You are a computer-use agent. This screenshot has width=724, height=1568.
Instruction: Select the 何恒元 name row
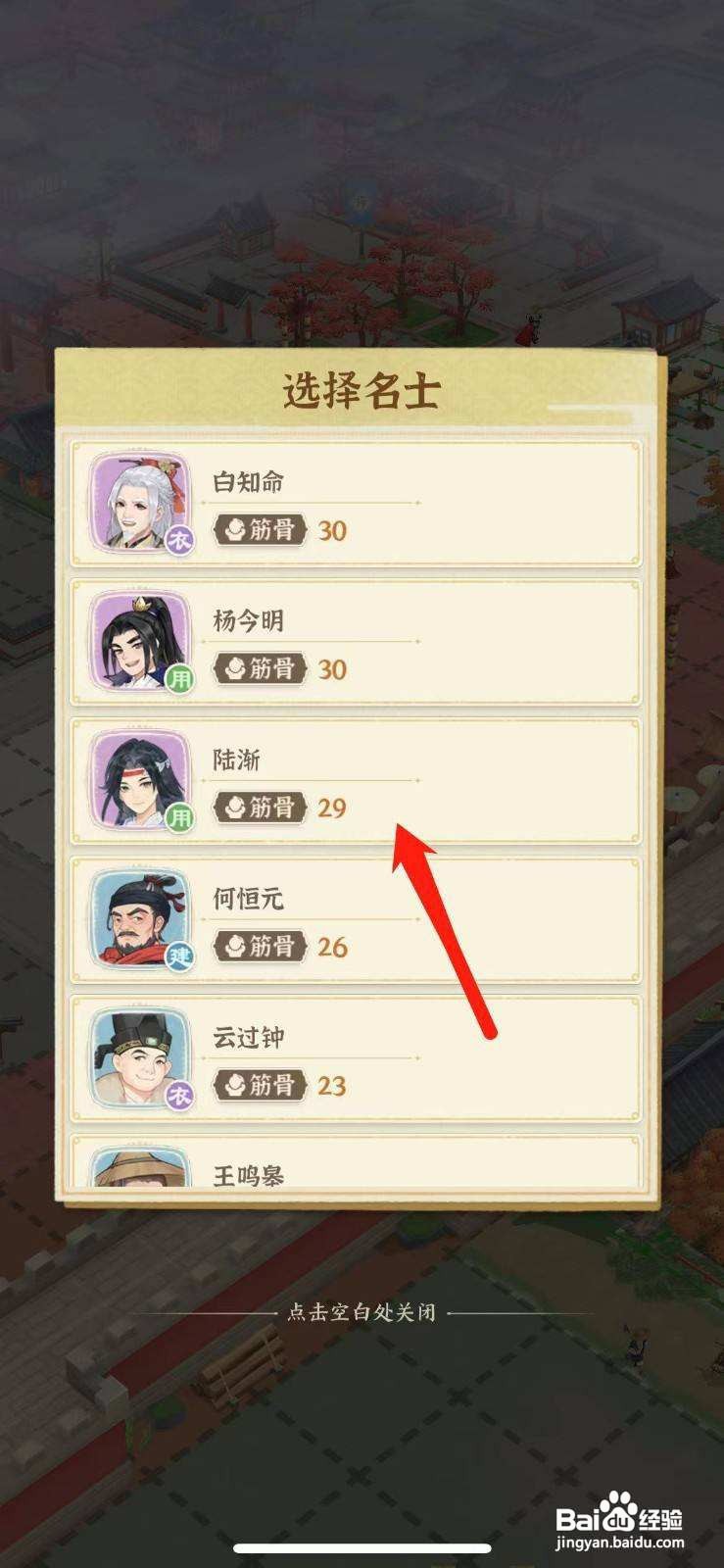point(356,919)
